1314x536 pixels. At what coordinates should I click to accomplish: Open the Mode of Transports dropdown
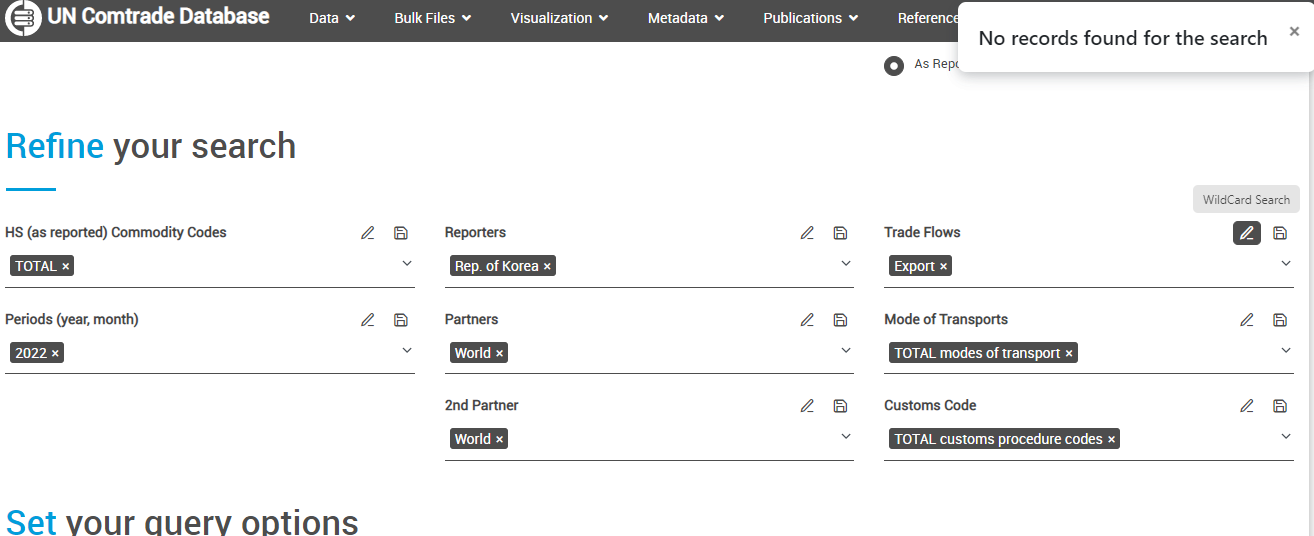[1286, 351]
